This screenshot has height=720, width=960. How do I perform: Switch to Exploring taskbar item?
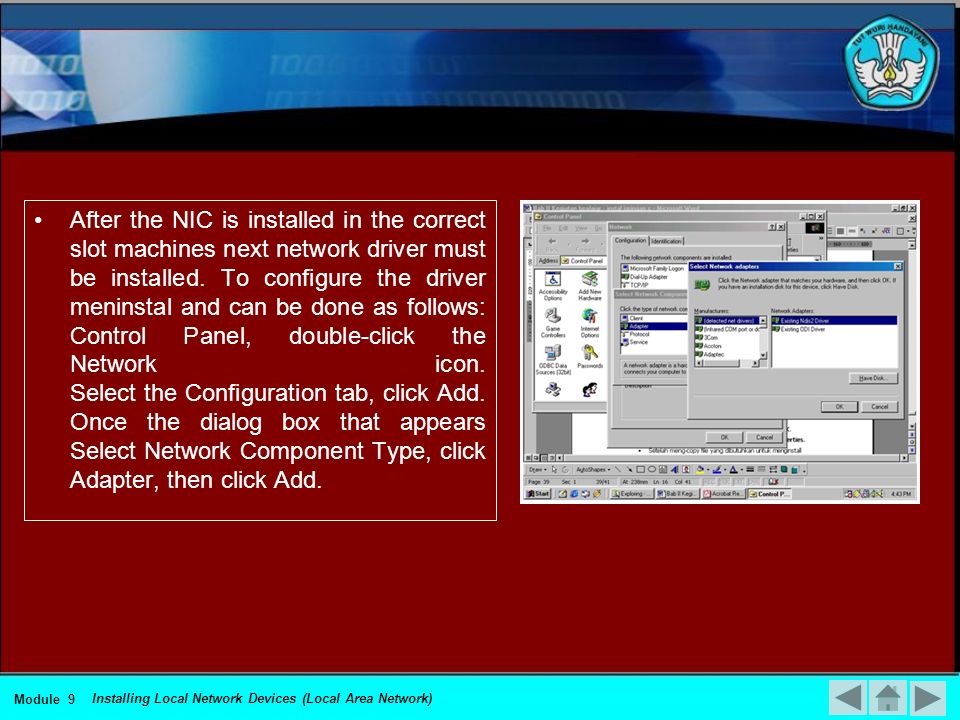tap(631, 493)
